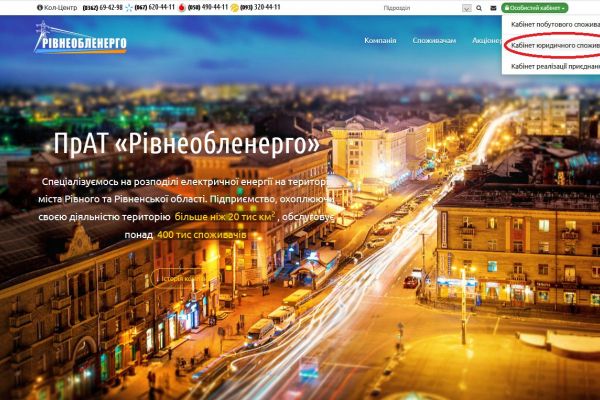This screenshot has width=600, height=400.
Task: Select Кабінет реалізації приєднання
Action: click(554, 66)
